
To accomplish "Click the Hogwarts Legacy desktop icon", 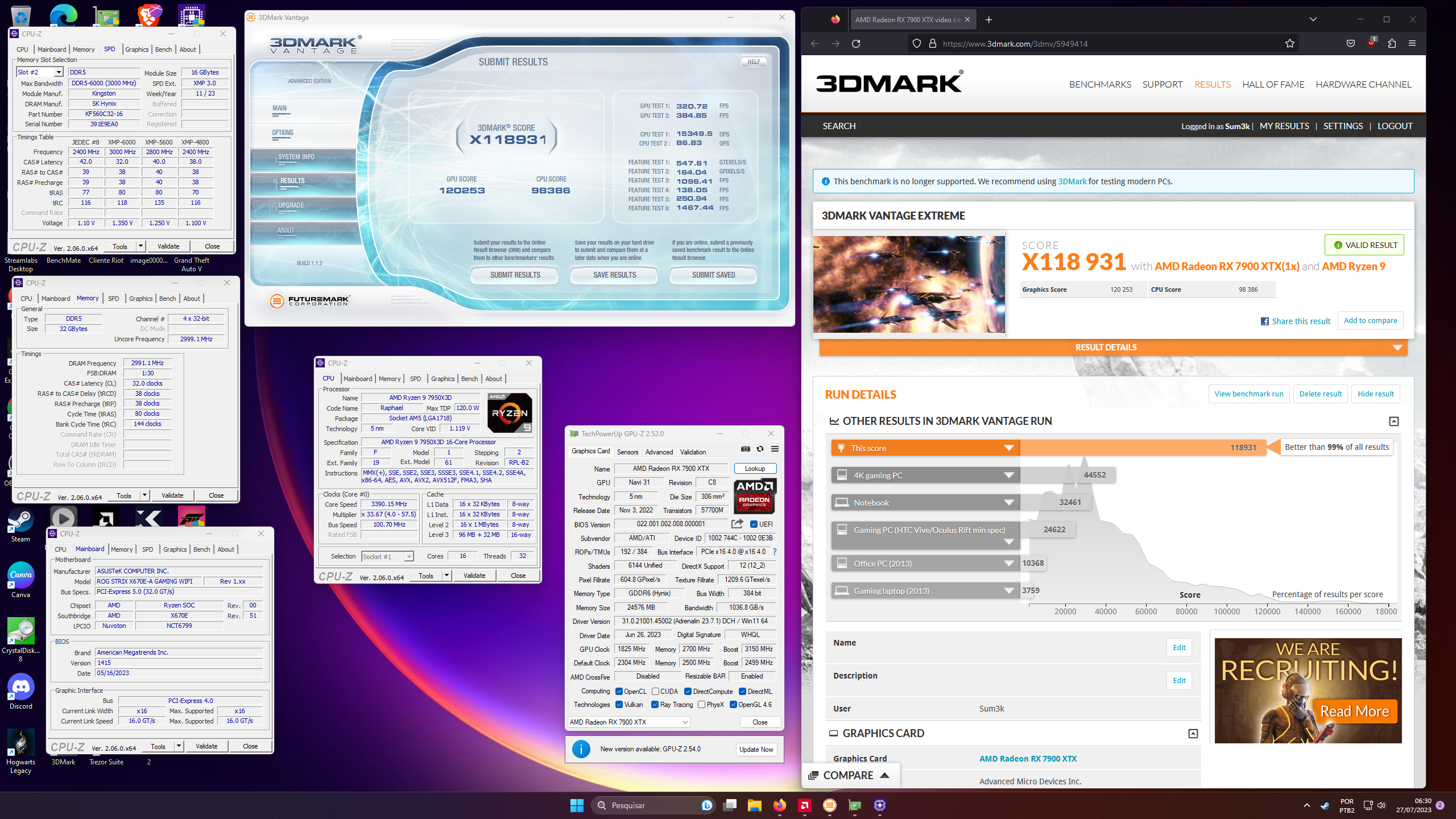I will (x=20, y=751).
